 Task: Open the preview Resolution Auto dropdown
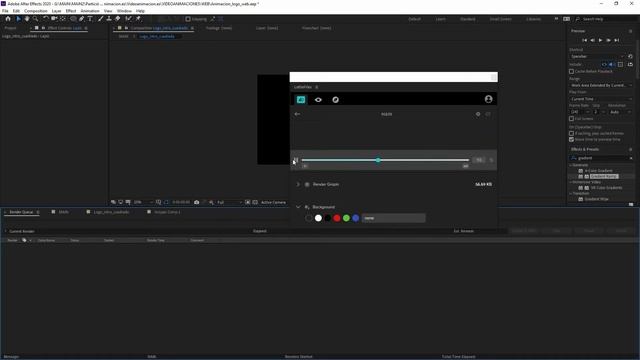pyautogui.click(x=620, y=112)
